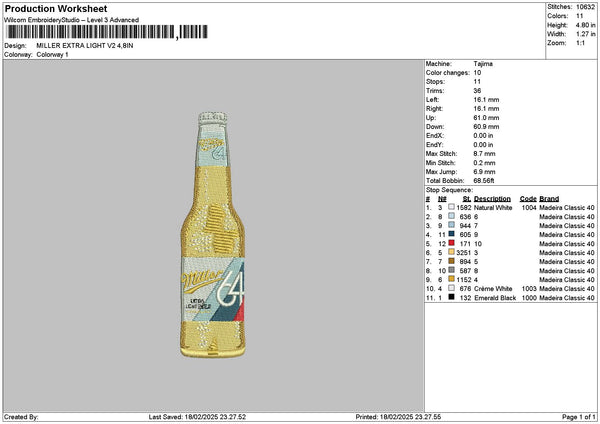Click the barcode below the worksheet title
Viewport: 600px width, 424px height.
(x=108, y=32)
